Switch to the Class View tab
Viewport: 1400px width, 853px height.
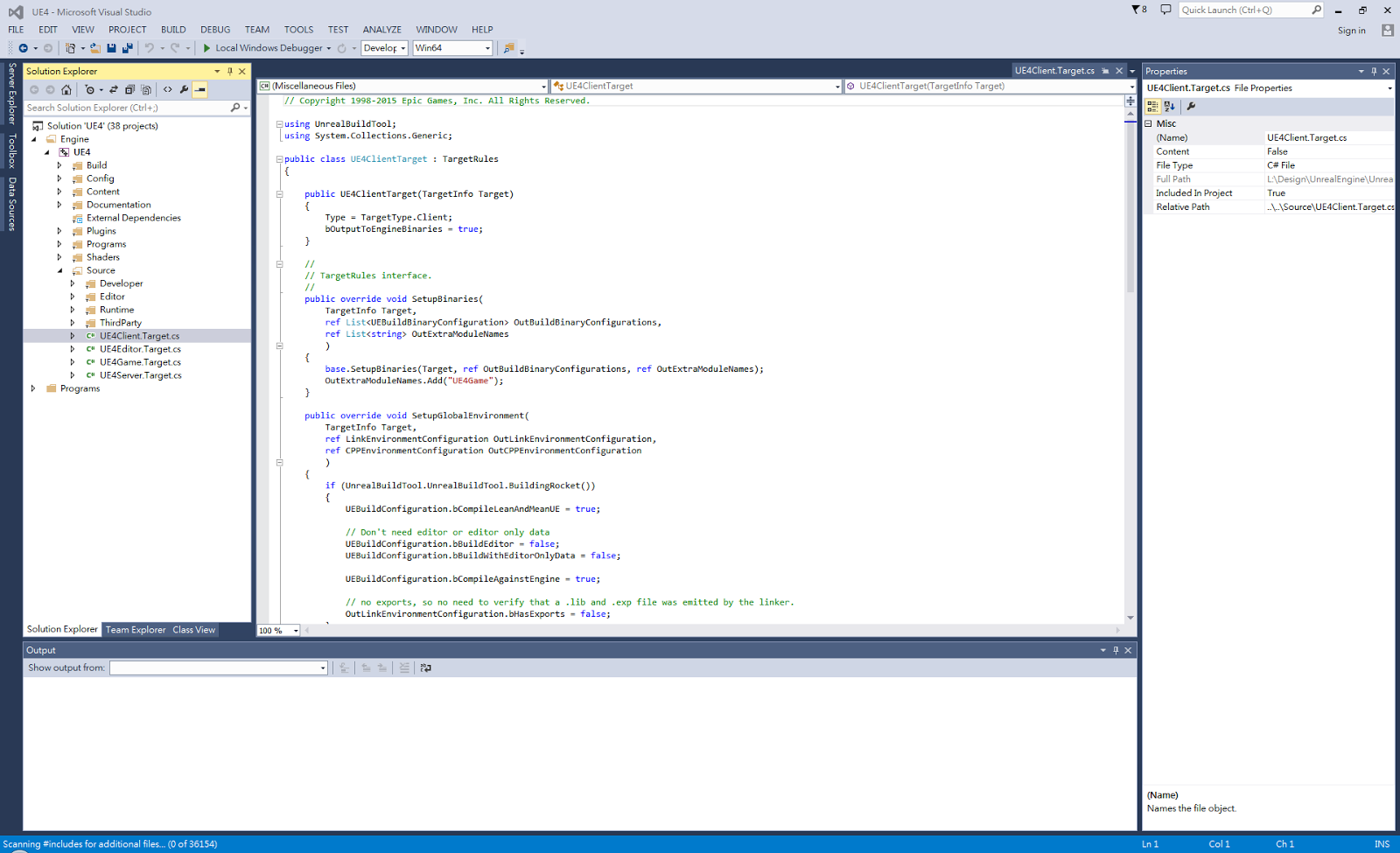pyautogui.click(x=193, y=629)
